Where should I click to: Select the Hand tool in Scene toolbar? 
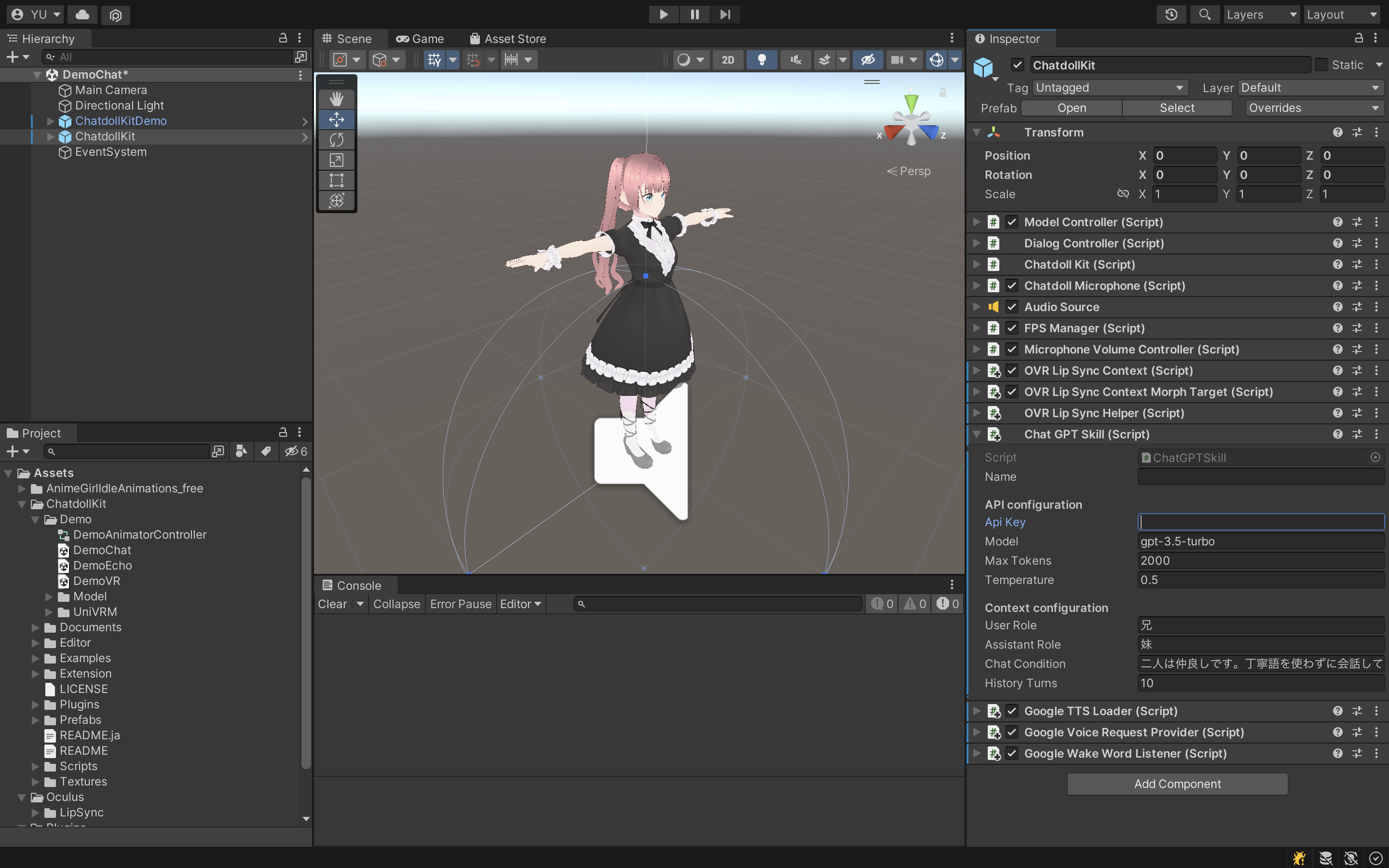(x=336, y=99)
